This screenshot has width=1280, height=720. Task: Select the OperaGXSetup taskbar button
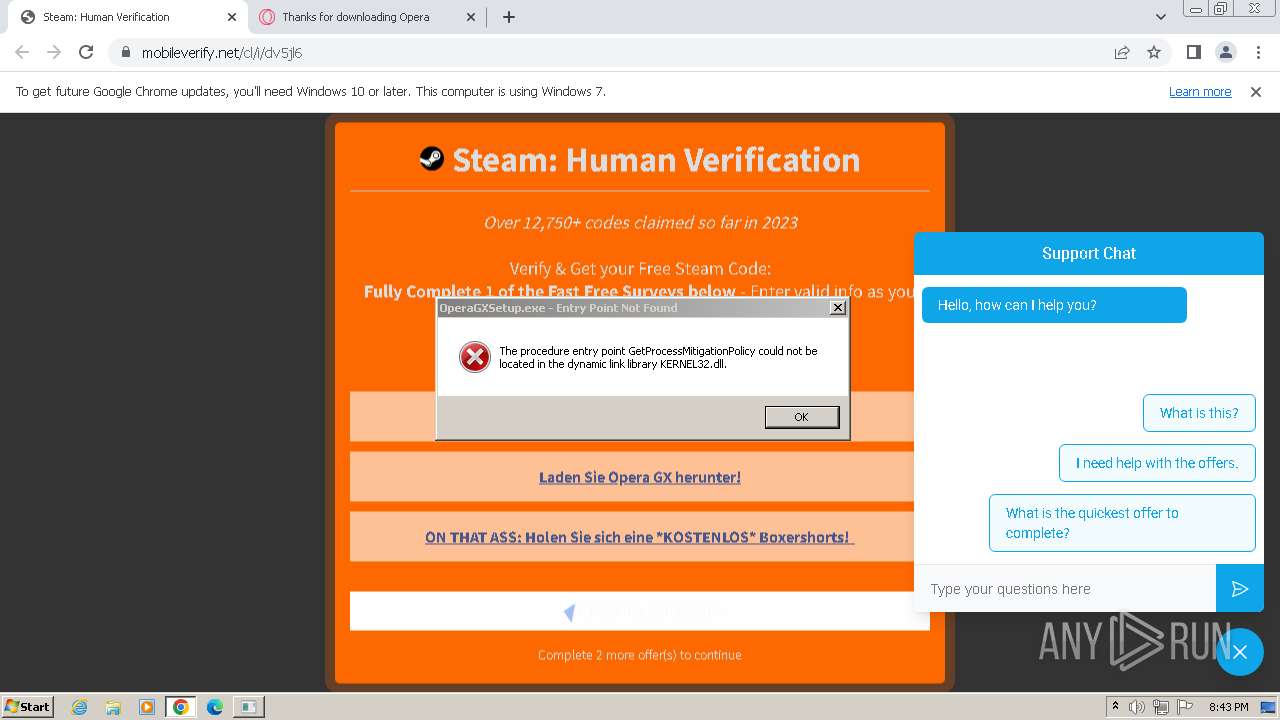point(248,707)
